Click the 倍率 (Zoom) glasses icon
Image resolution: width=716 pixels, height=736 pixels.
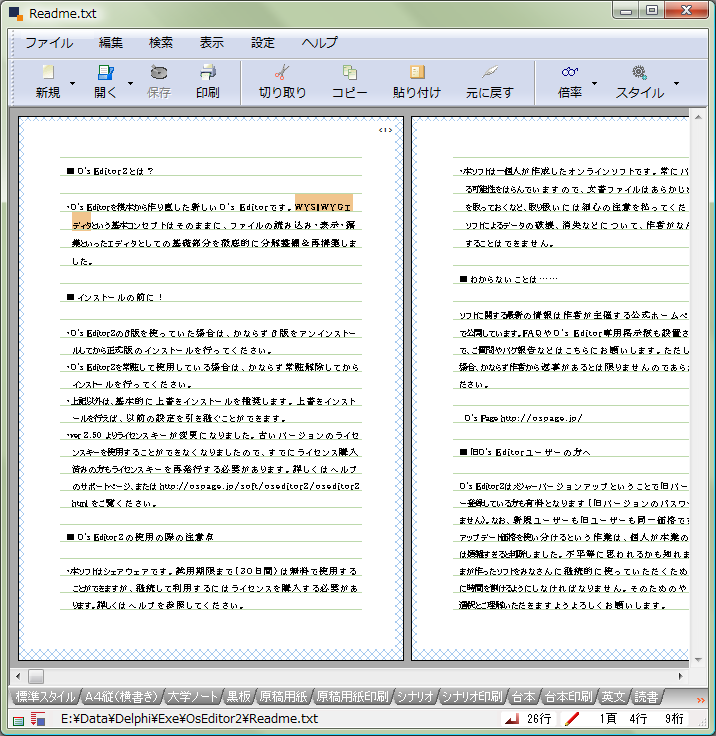[570, 72]
